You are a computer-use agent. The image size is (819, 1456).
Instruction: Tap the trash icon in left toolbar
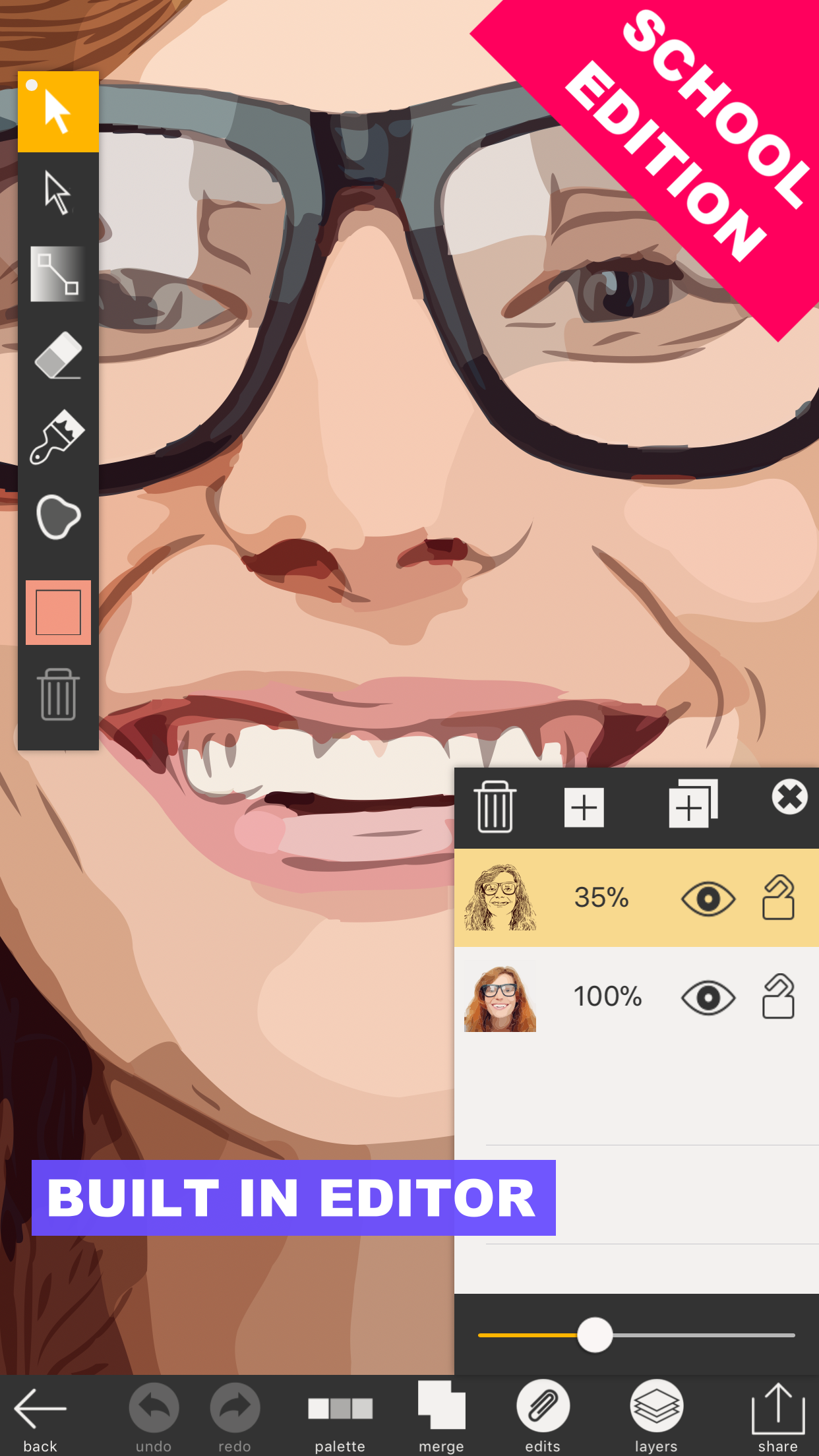58,694
